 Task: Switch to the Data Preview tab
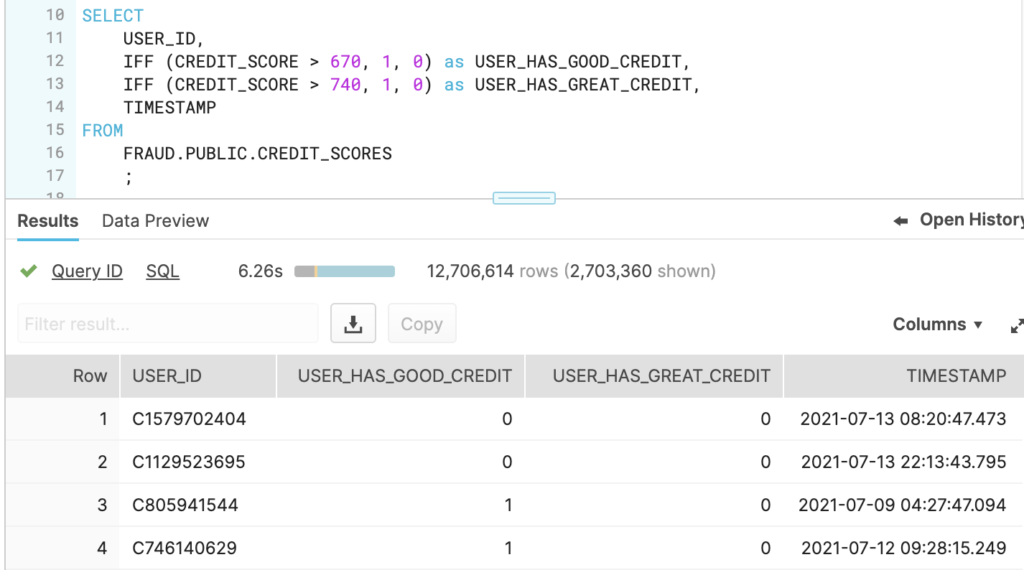(155, 221)
